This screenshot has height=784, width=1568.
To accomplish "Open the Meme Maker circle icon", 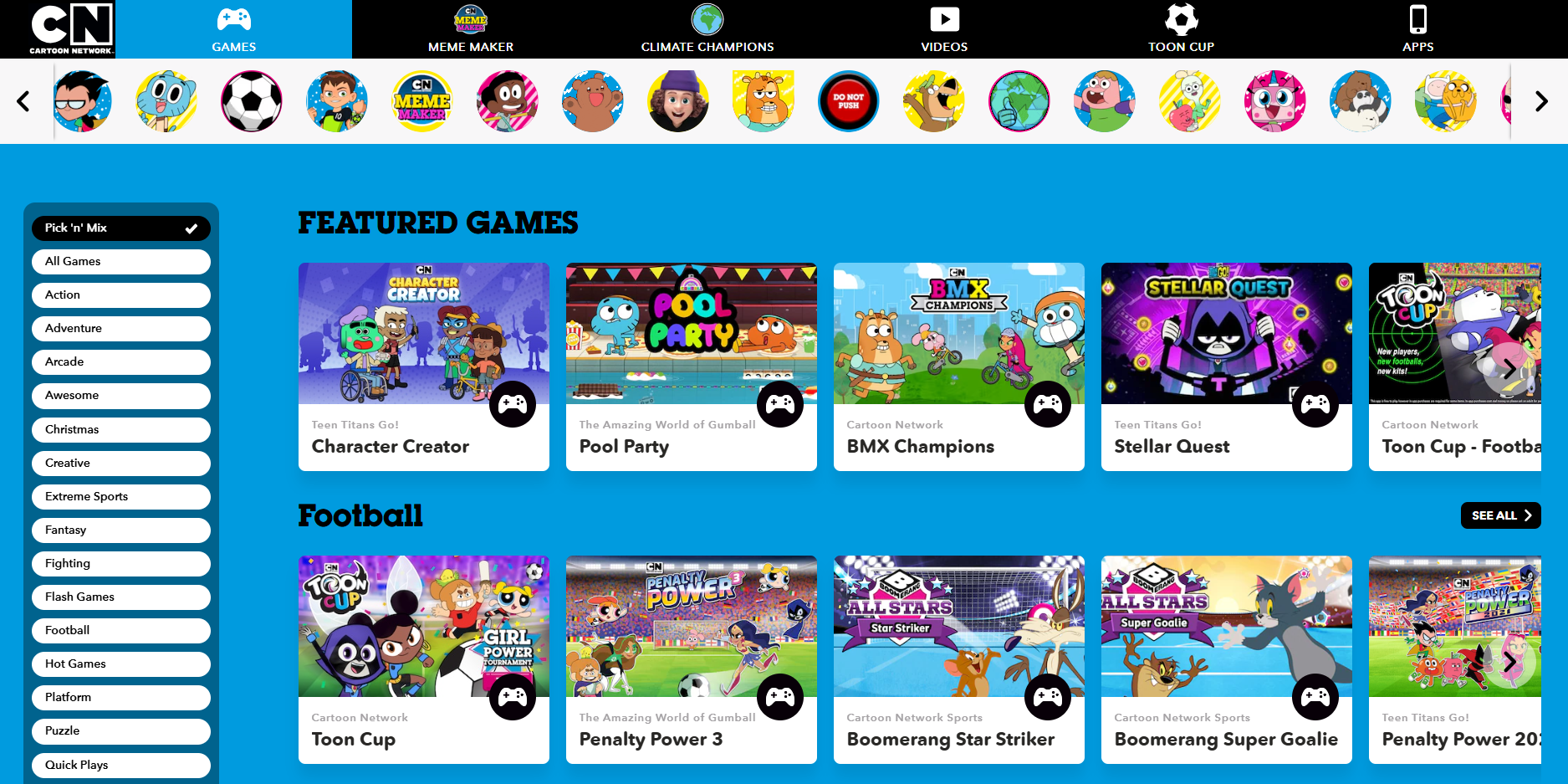I will click(x=422, y=101).
